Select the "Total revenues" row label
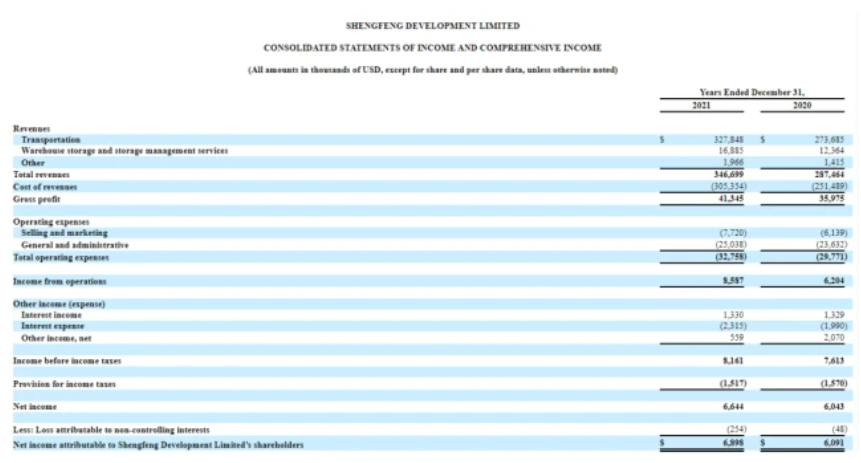Viewport: 861px width, 463px height. (x=41, y=175)
